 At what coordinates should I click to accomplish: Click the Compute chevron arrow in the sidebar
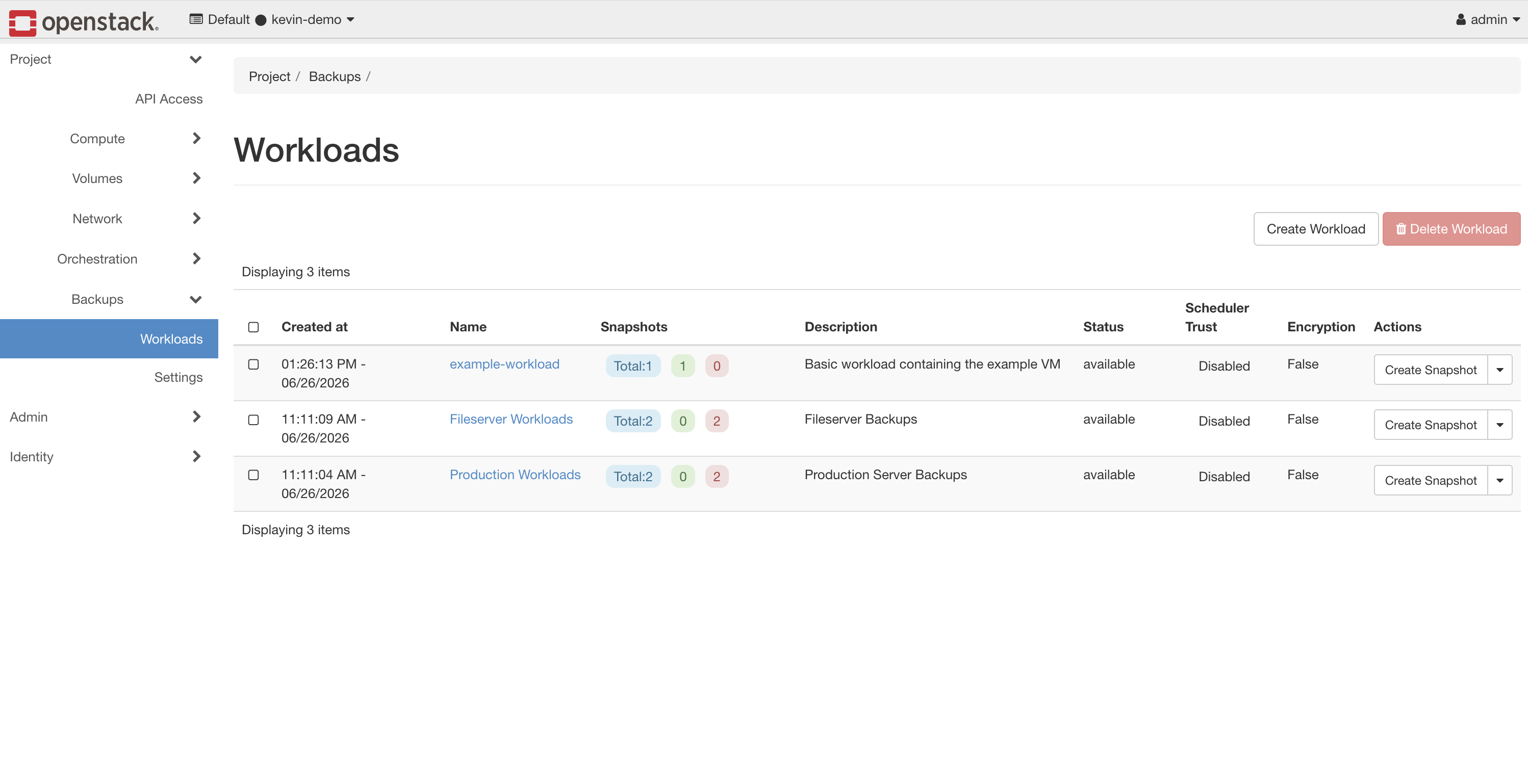coord(196,138)
